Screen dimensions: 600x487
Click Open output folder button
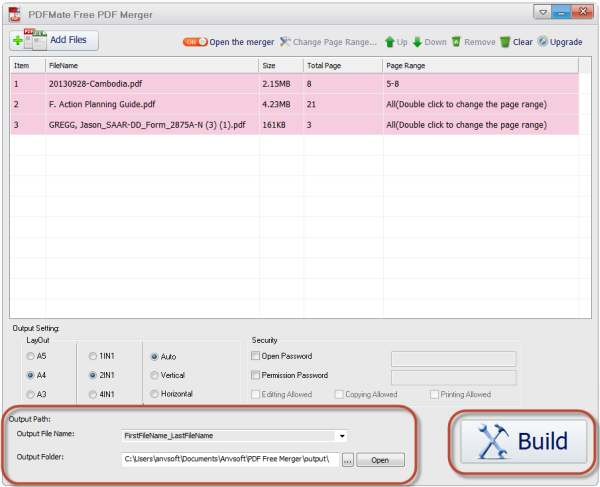coord(380,460)
